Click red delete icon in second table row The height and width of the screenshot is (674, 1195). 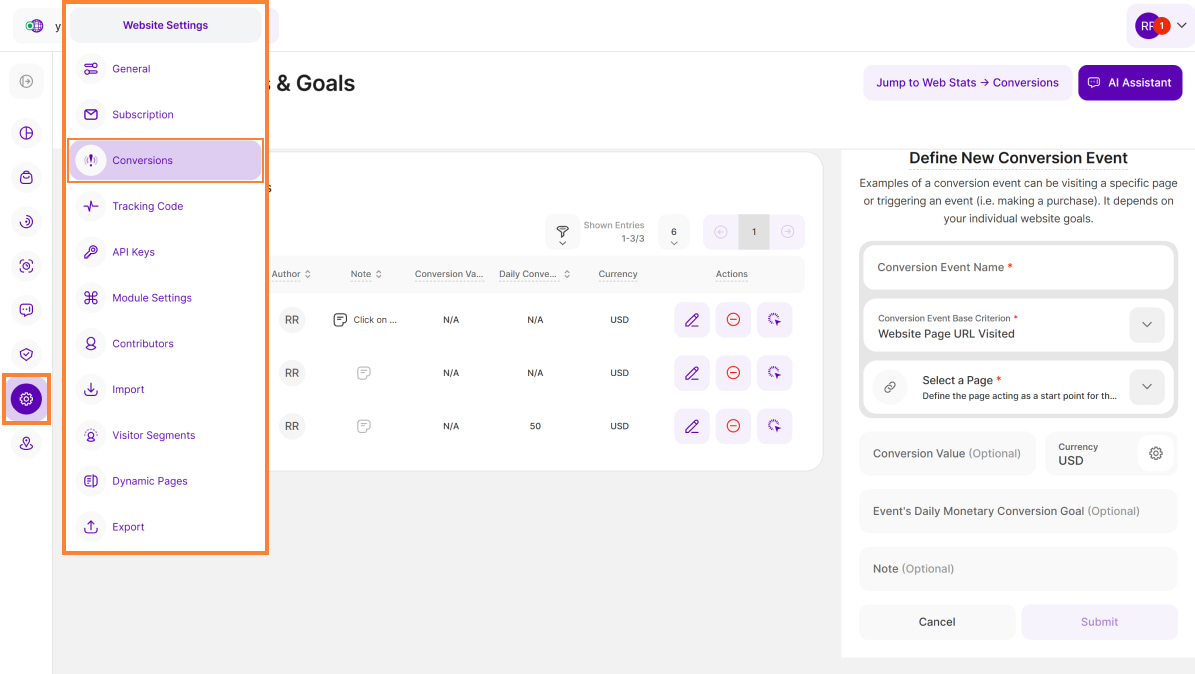[733, 373]
